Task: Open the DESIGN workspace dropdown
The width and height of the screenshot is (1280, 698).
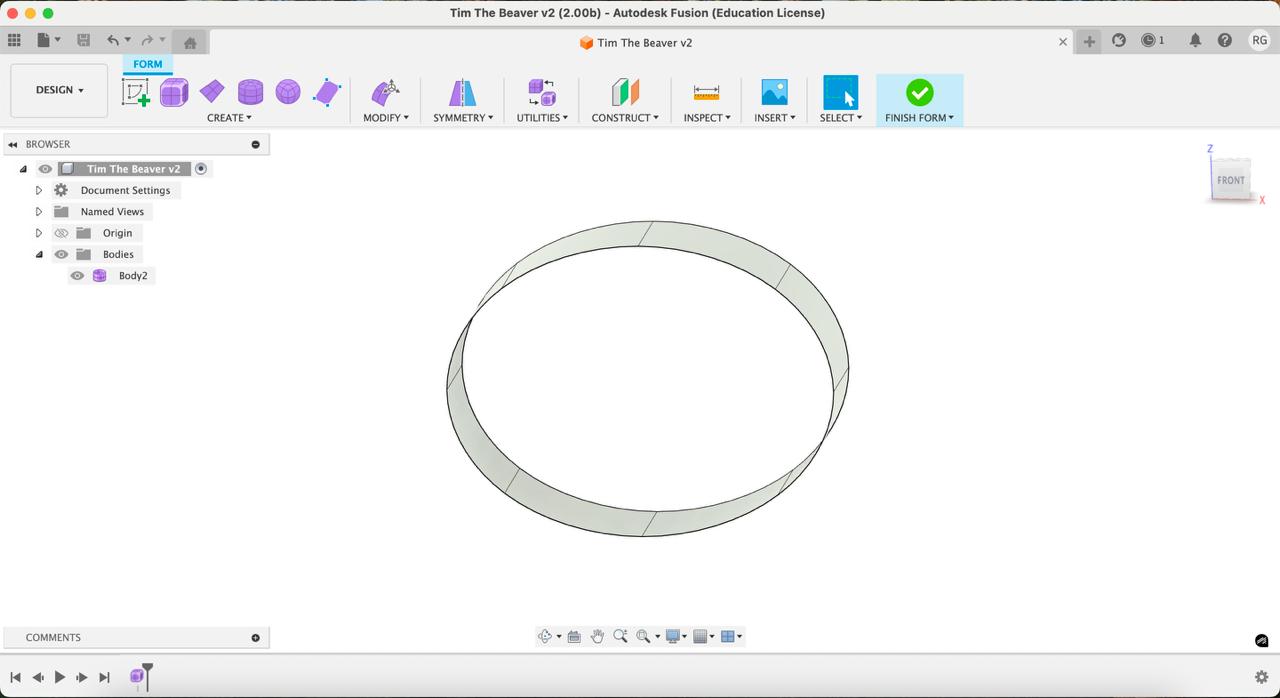Action: [59, 90]
